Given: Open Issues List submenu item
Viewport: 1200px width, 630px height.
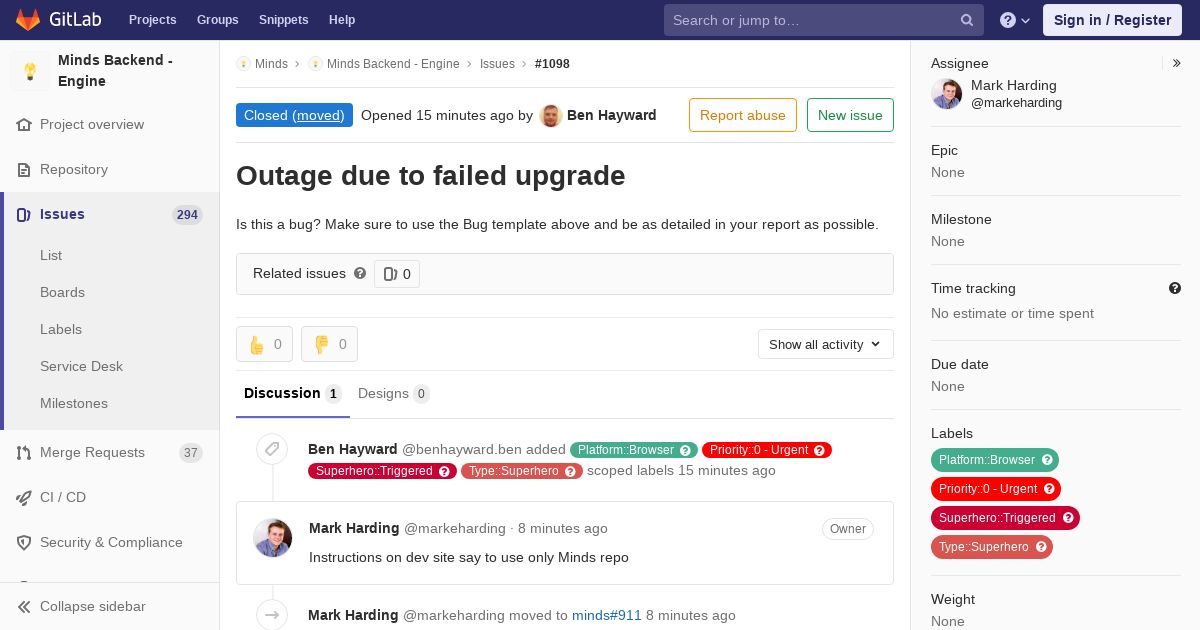Looking at the screenshot, I should pyautogui.click(x=51, y=255).
